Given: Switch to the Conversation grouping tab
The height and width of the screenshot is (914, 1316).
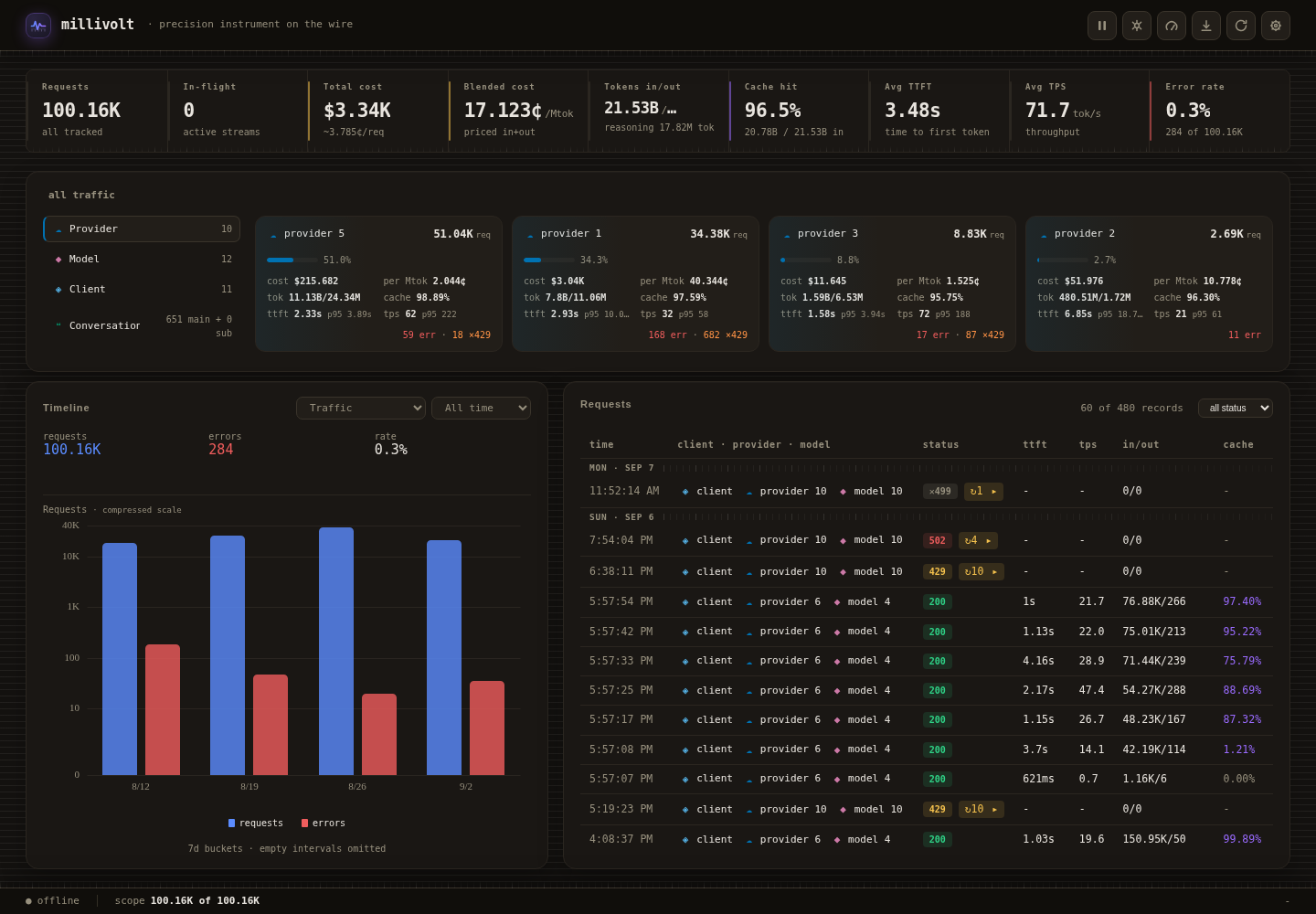Looking at the screenshot, I should [x=142, y=326].
